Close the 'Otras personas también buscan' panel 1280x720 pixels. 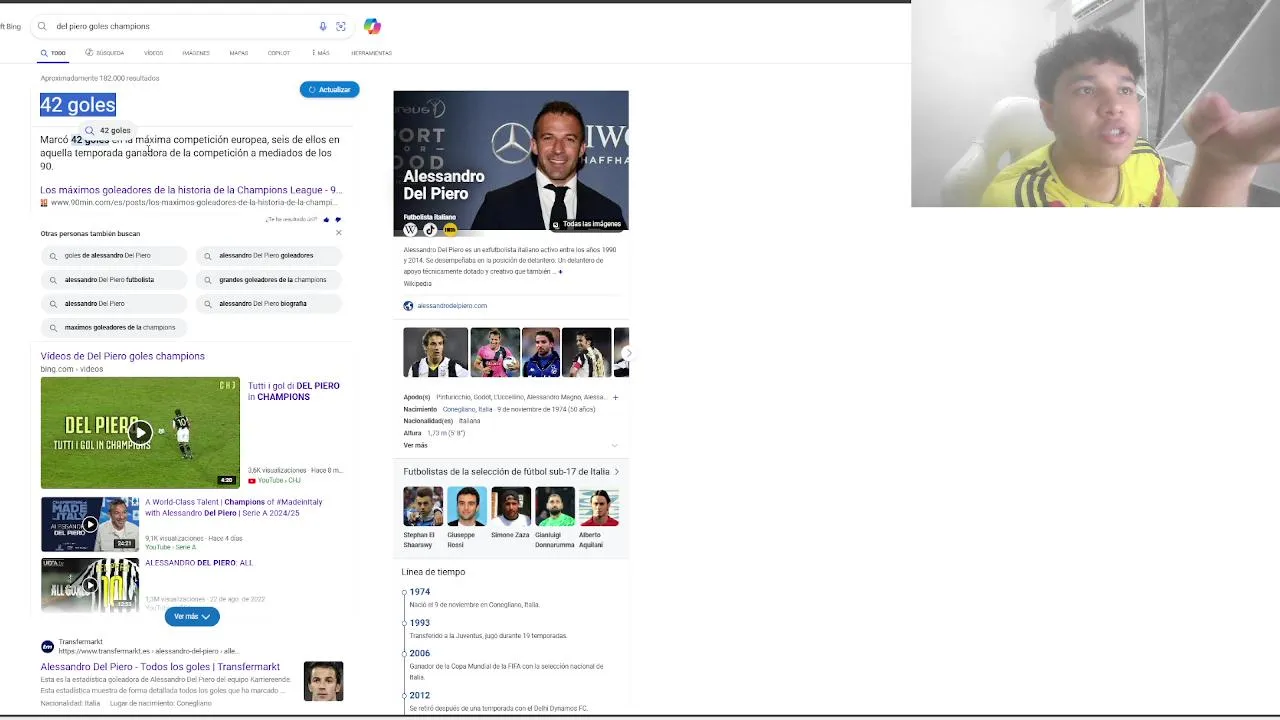click(x=338, y=233)
